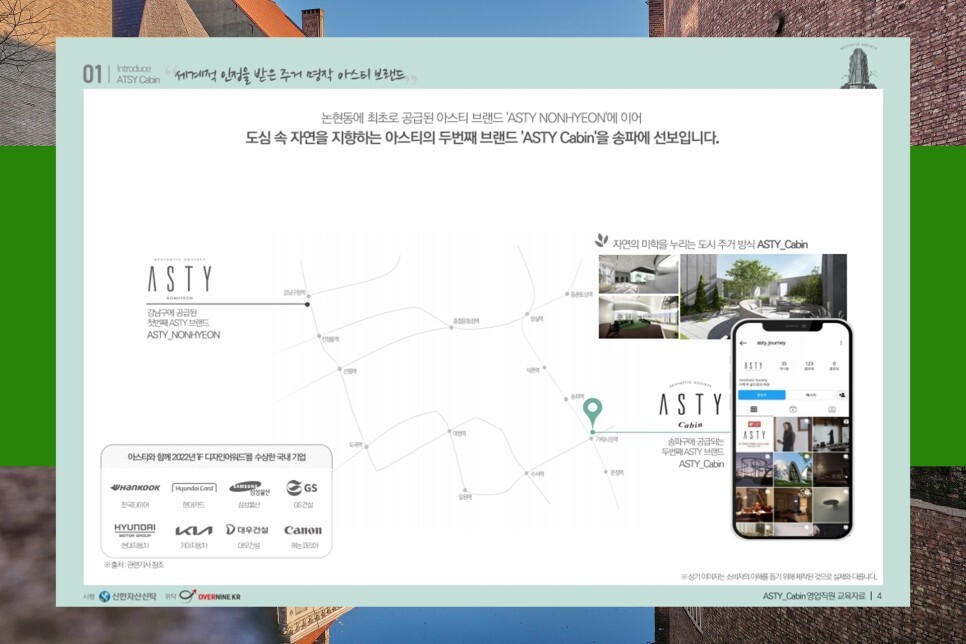Click the subtitle line mentioning 'ASTY NONHYEON'
The height and width of the screenshot is (644, 966).
point(482,117)
